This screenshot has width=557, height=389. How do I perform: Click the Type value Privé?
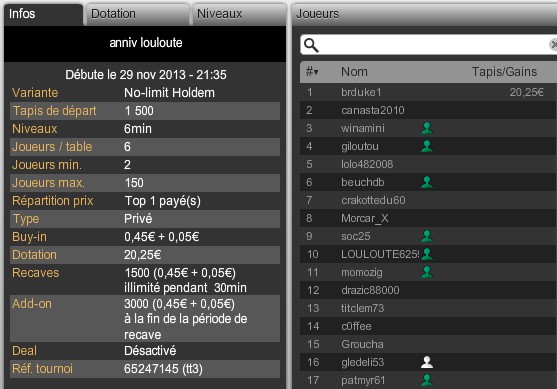coord(138,218)
